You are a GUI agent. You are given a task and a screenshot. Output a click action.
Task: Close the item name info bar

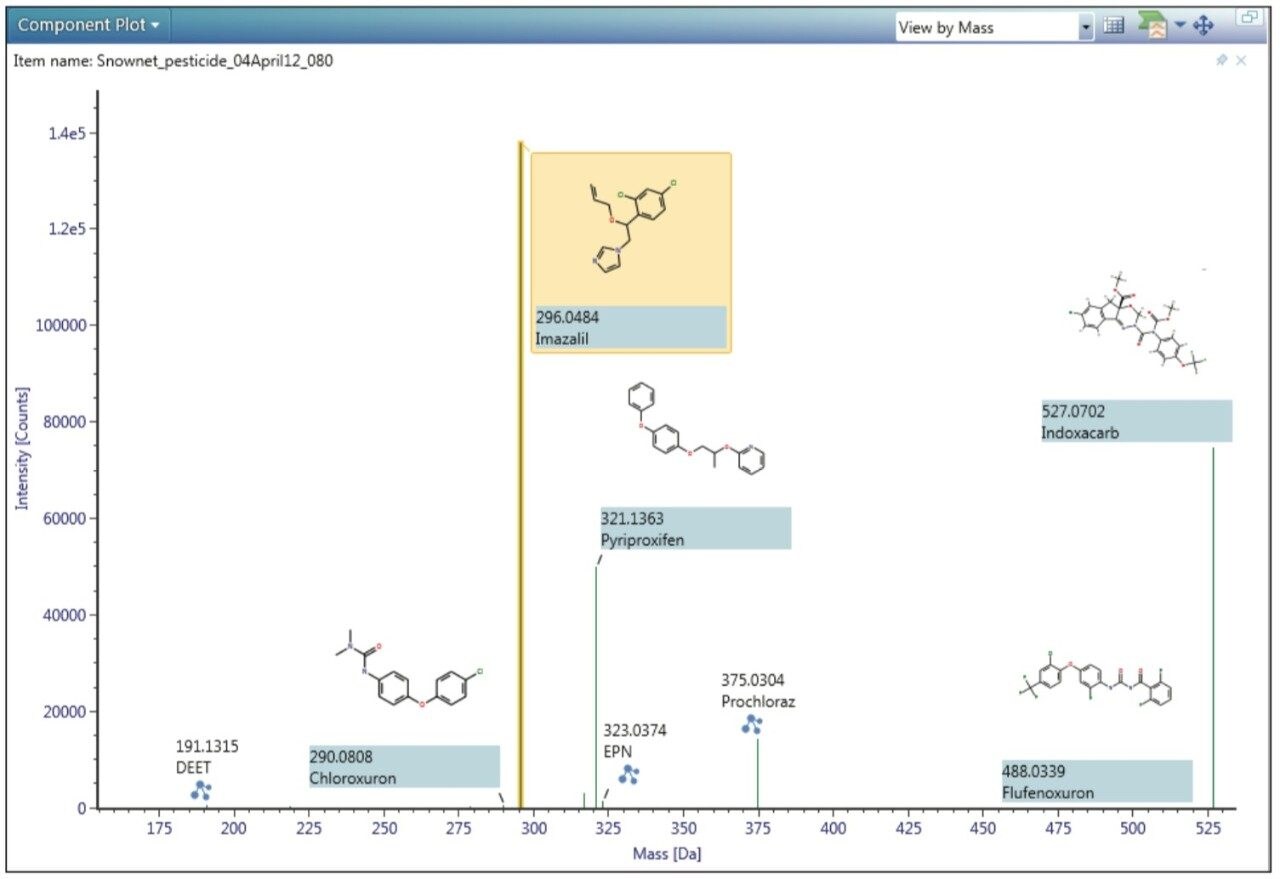click(1242, 61)
